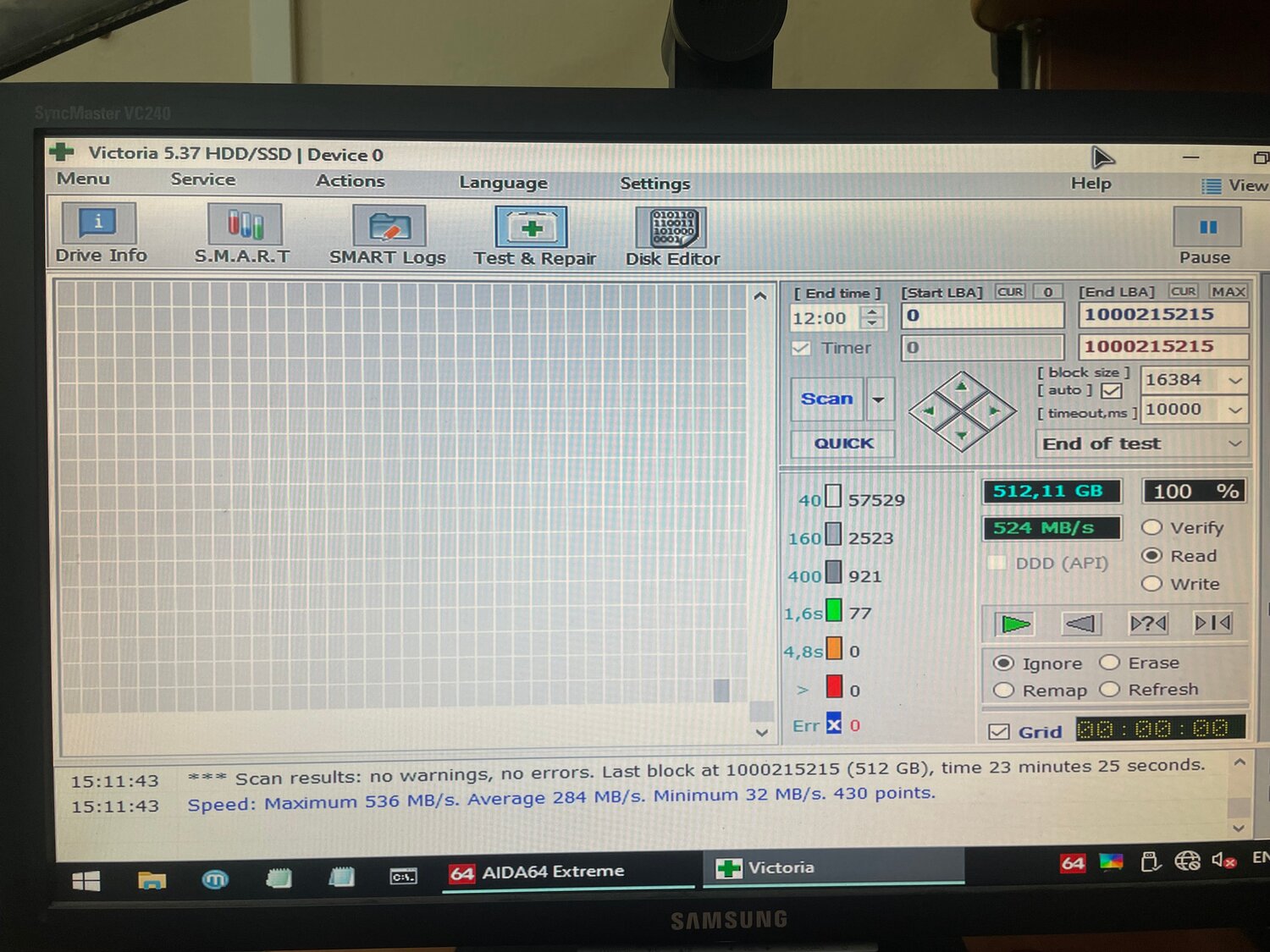Image resolution: width=1270 pixels, height=952 pixels.
Task: Select the Refresh radio option
Action: [x=1110, y=690]
